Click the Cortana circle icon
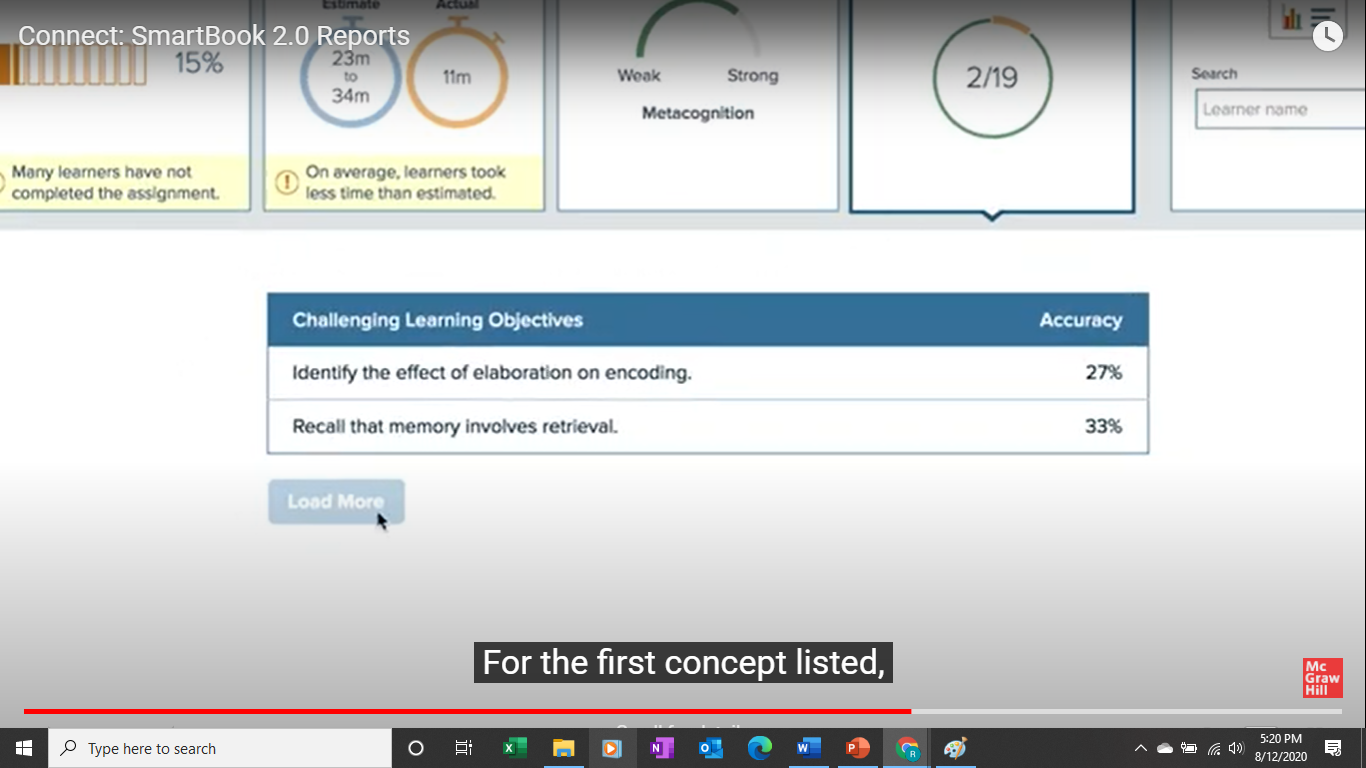 click(x=416, y=748)
